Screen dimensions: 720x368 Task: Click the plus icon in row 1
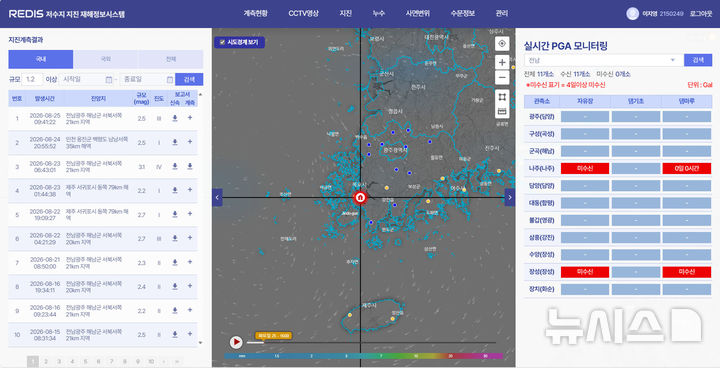tap(190, 118)
